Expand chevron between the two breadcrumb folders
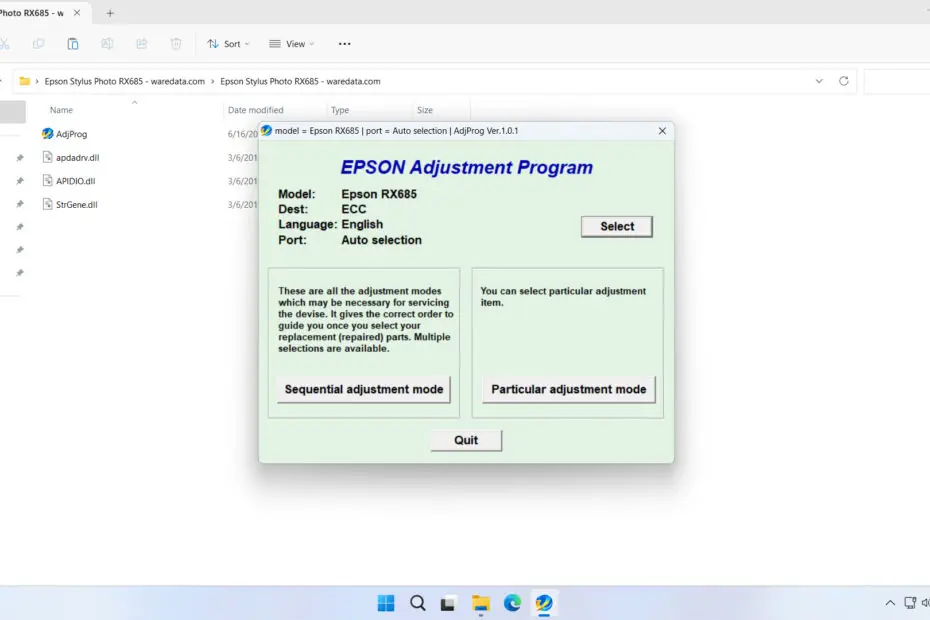Image resolution: width=930 pixels, height=620 pixels. click(212, 81)
